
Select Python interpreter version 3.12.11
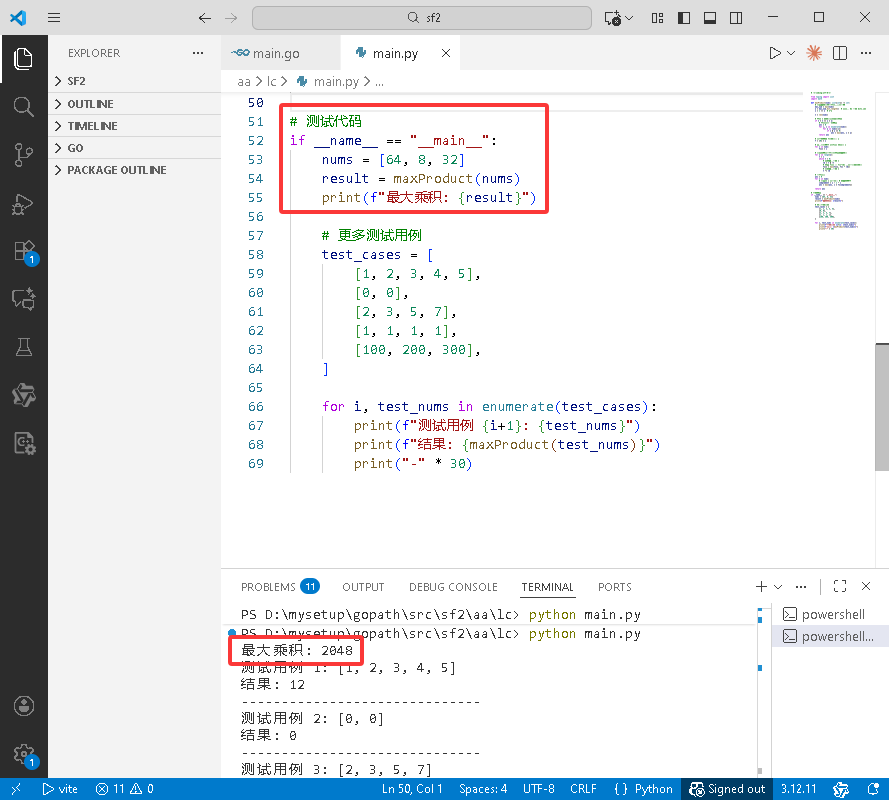[798, 789]
